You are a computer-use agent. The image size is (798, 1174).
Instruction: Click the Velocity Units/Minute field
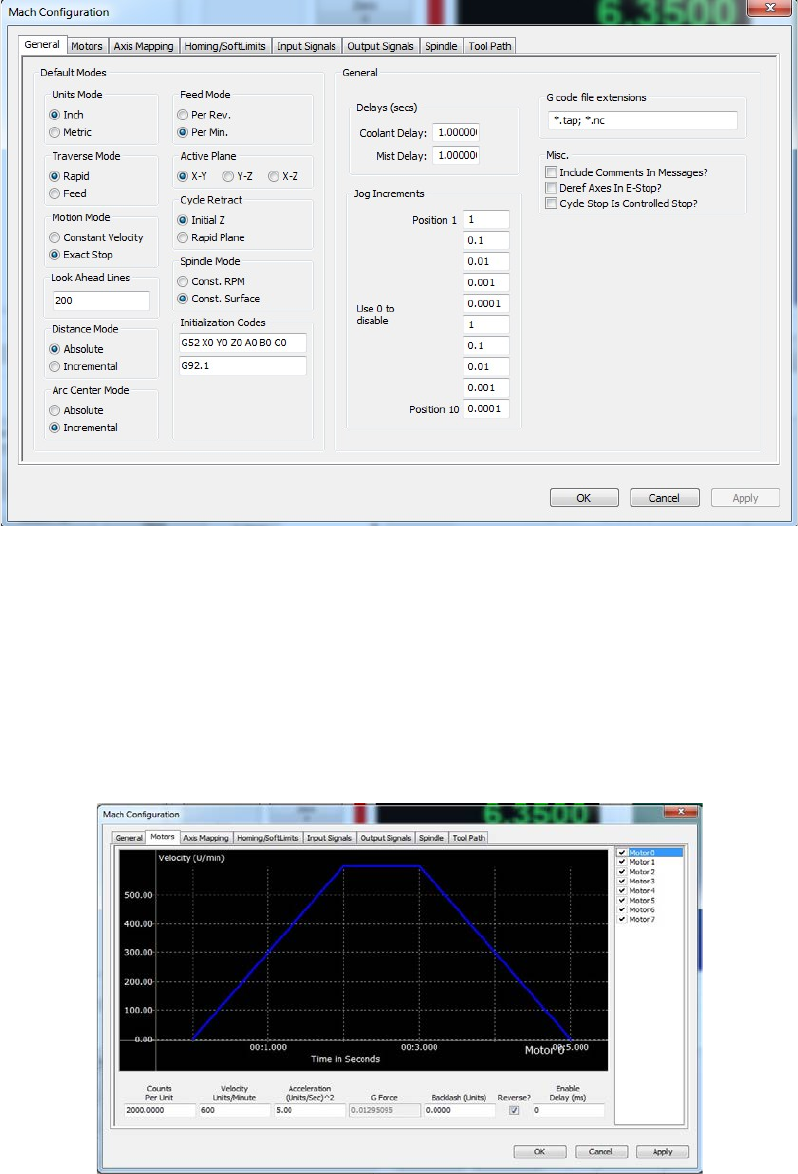pyautogui.click(x=234, y=1110)
